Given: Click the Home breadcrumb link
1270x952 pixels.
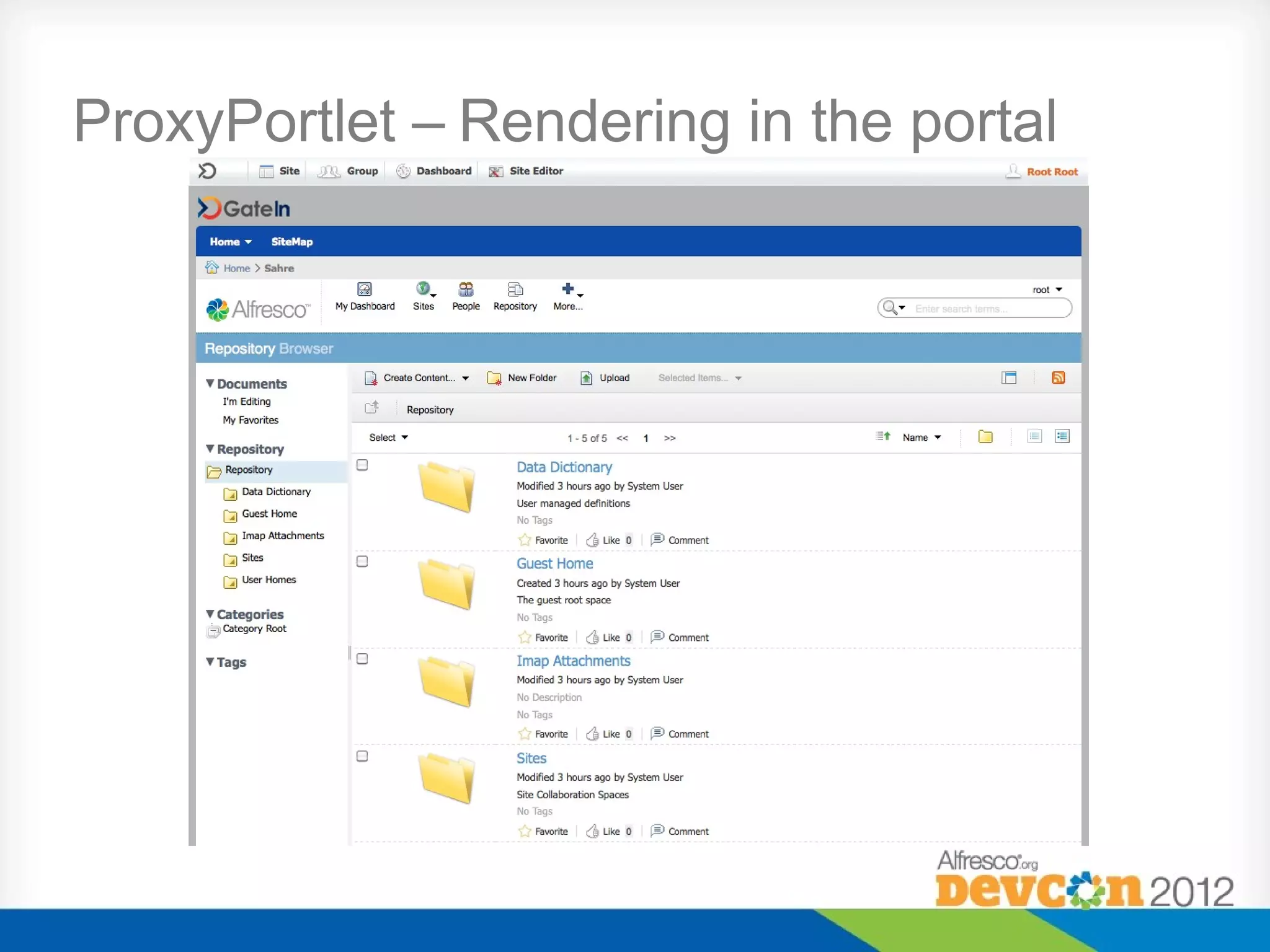Looking at the screenshot, I should [x=237, y=268].
